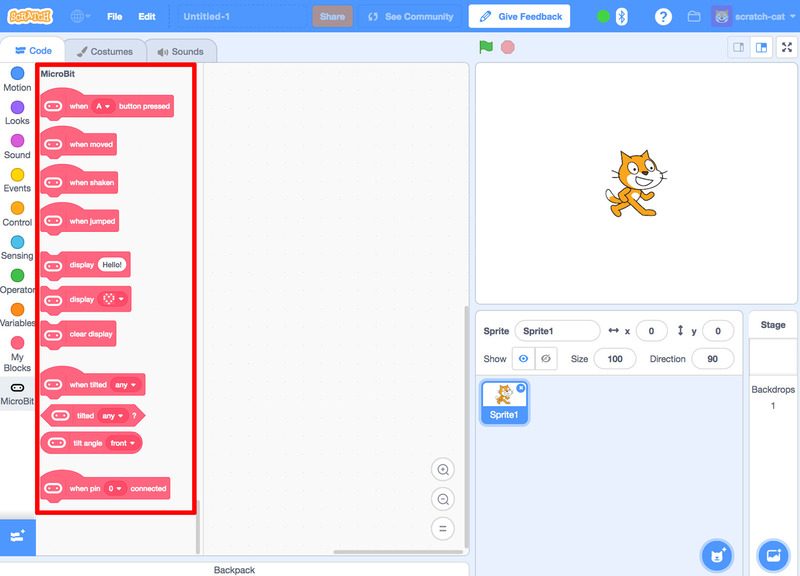Click the Choose a Sprite button
Image resolution: width=800 pixels, height=576 pixels.
715,554
